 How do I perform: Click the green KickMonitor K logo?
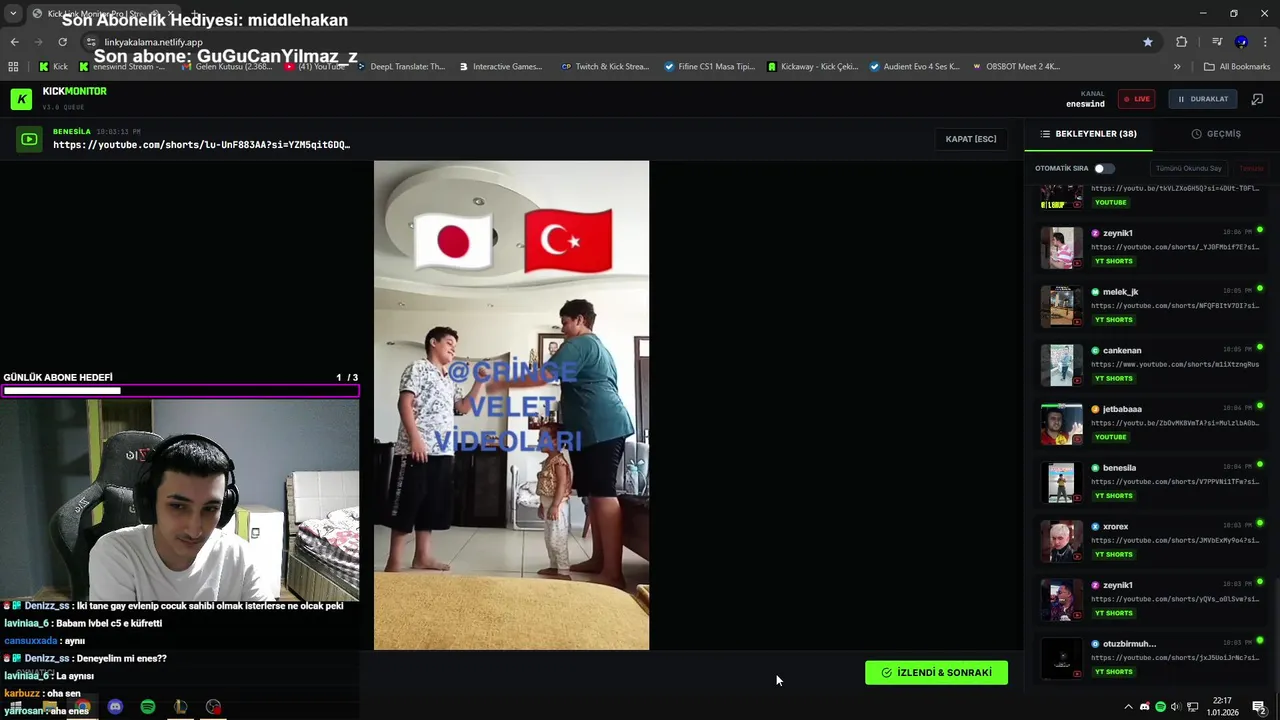click(x=21, y=99)
